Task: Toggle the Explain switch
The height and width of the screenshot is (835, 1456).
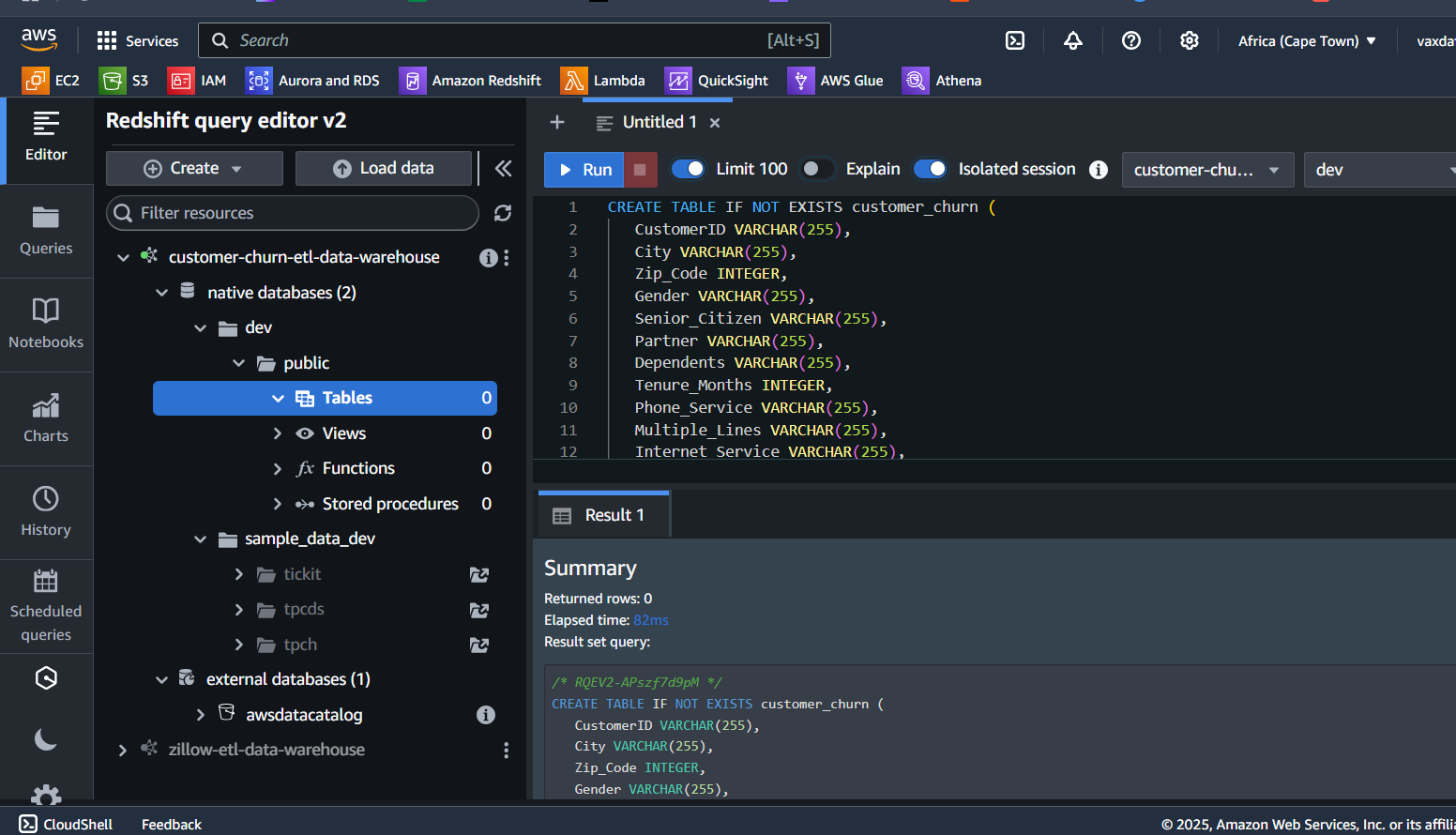Action: tap(818, 169)
